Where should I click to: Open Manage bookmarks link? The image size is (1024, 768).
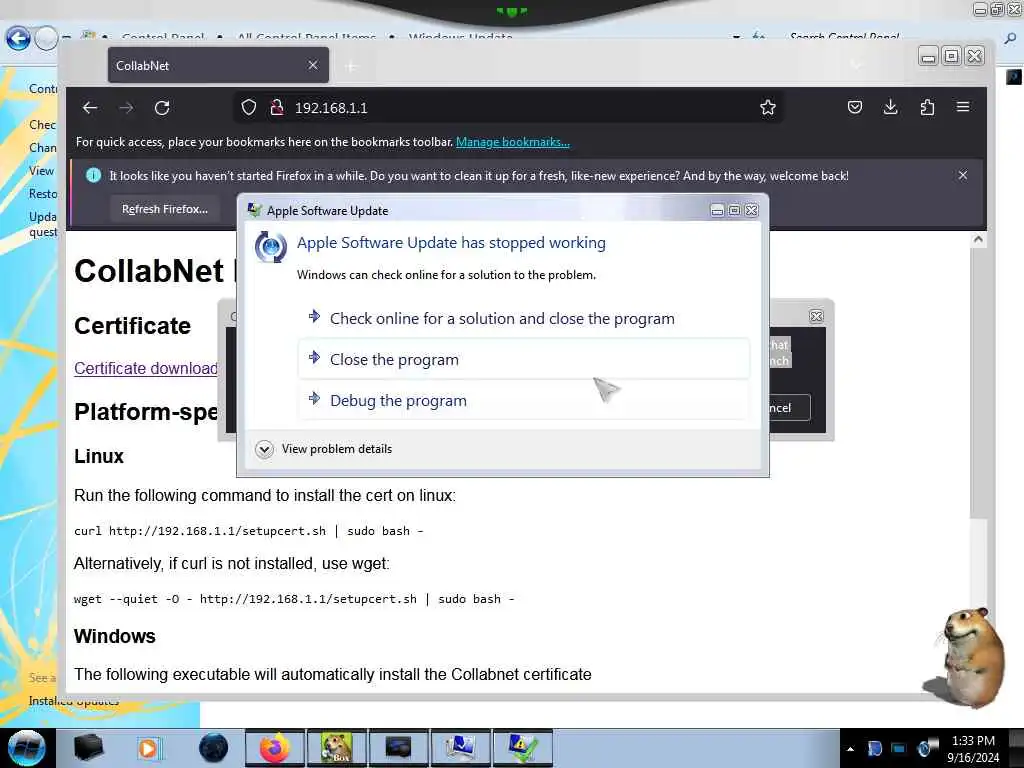(x=513, y=142)
